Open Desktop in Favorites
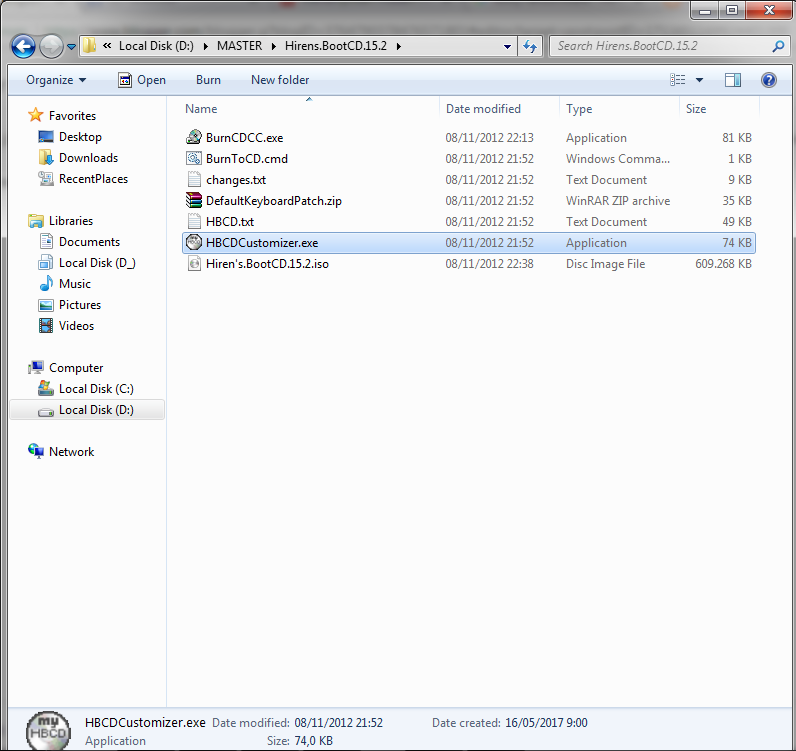The width and height of the screenshot is (796, 751). [x=80, y=137]
